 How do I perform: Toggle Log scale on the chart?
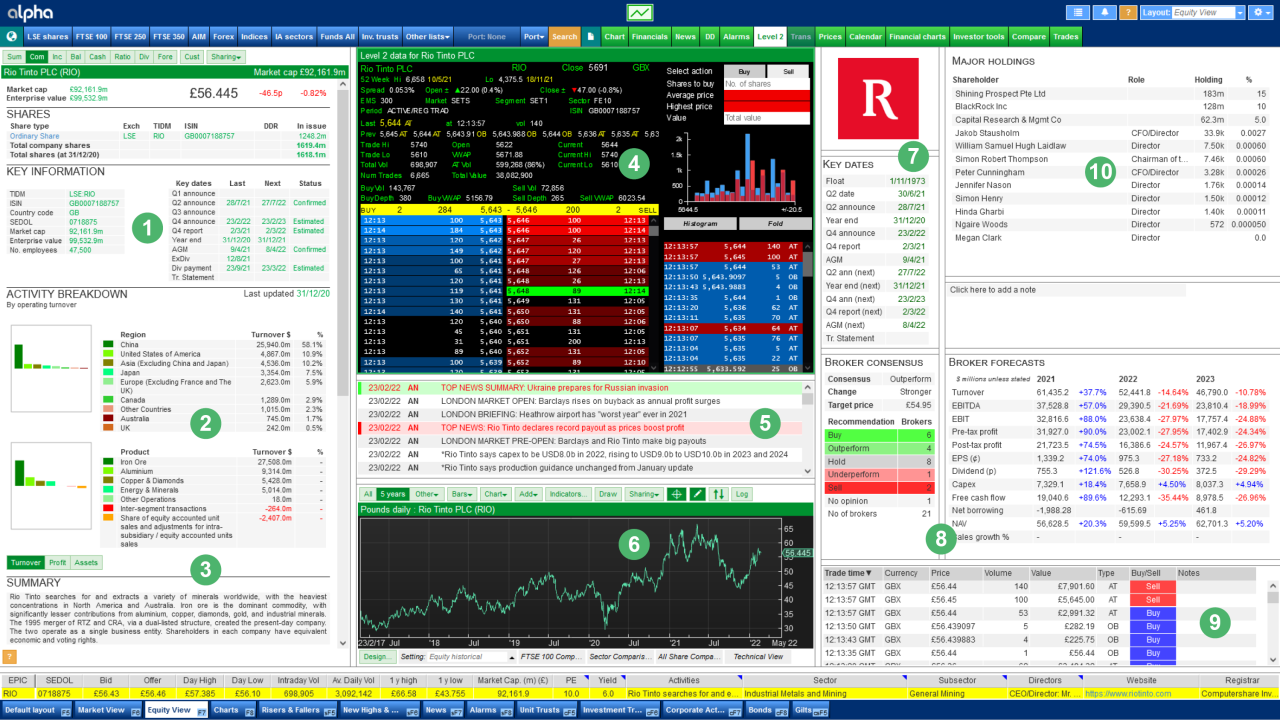point(741,494)
